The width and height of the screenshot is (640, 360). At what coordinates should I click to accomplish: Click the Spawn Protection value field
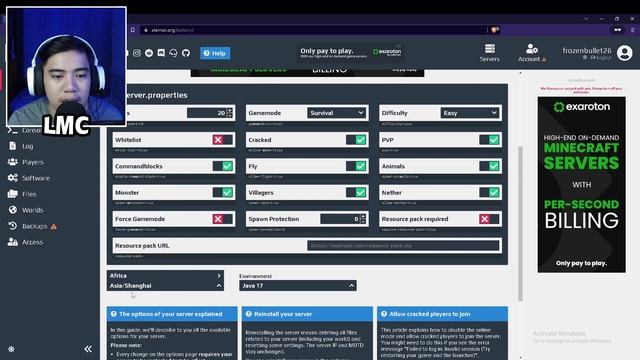340,219
